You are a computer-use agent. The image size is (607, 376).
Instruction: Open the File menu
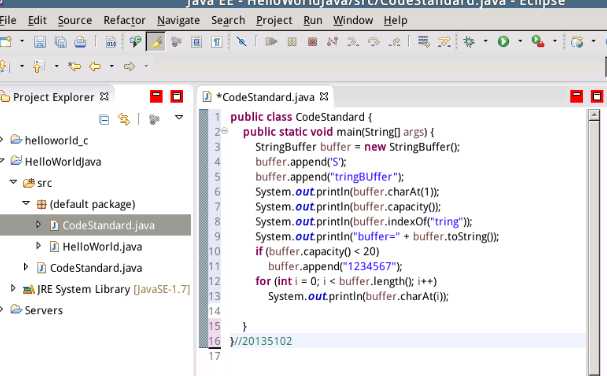coord(7,20)
